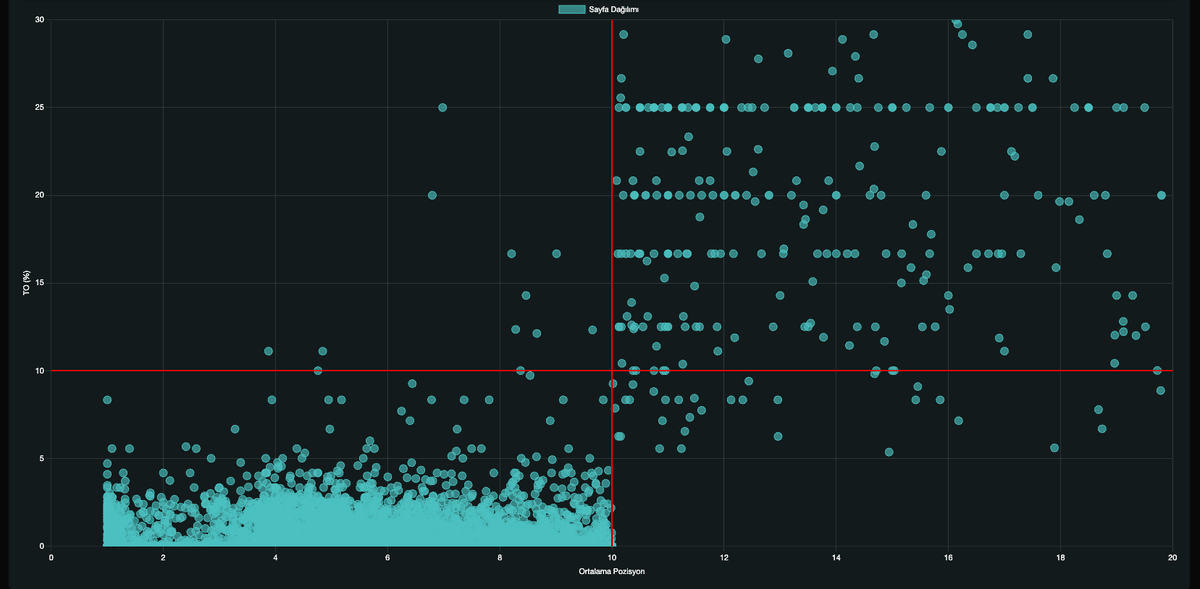This screenshot has height=589, width=1200.
Task: Click the teal legend color box
Action: pyautogui.click(x=571, y=9)
